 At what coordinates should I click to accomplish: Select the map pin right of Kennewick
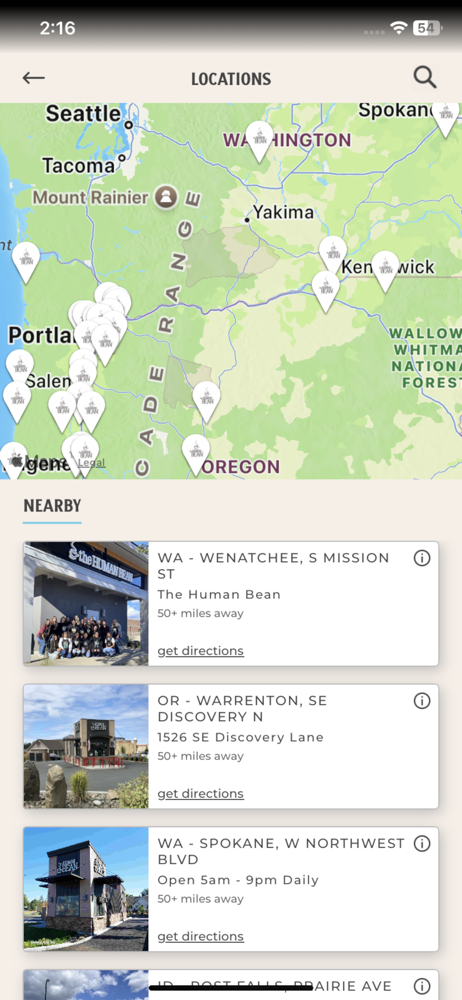click(385, 271)
